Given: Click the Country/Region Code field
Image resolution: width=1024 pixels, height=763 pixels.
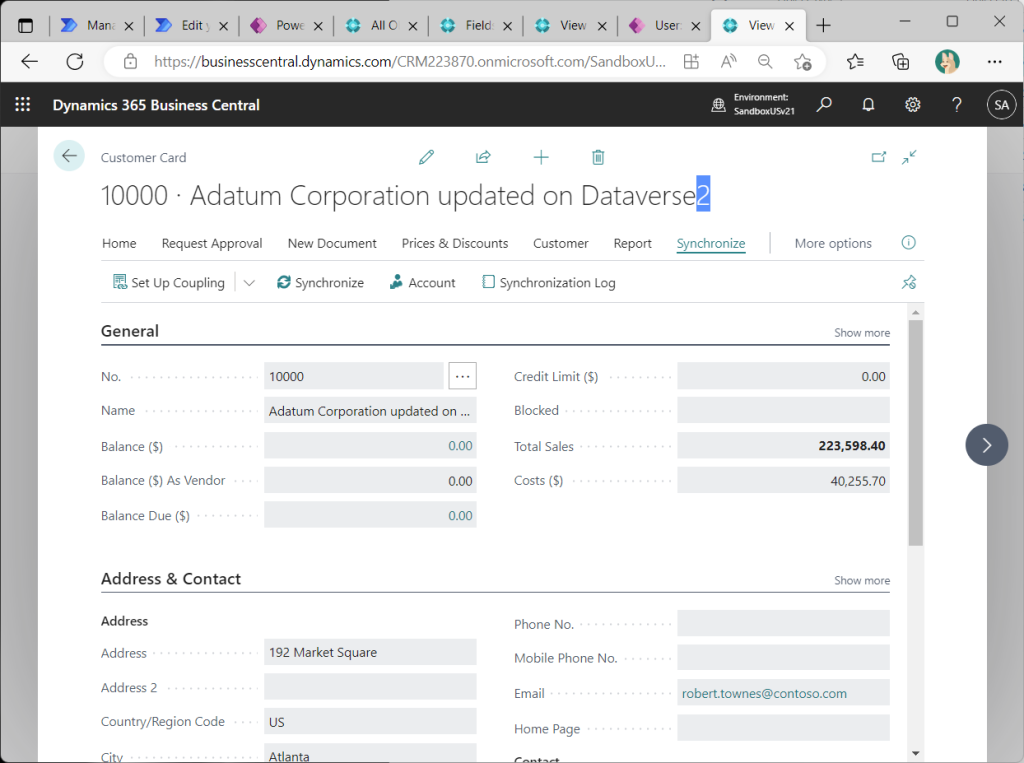Looking at the screenshot, I should tap(370, 722).
